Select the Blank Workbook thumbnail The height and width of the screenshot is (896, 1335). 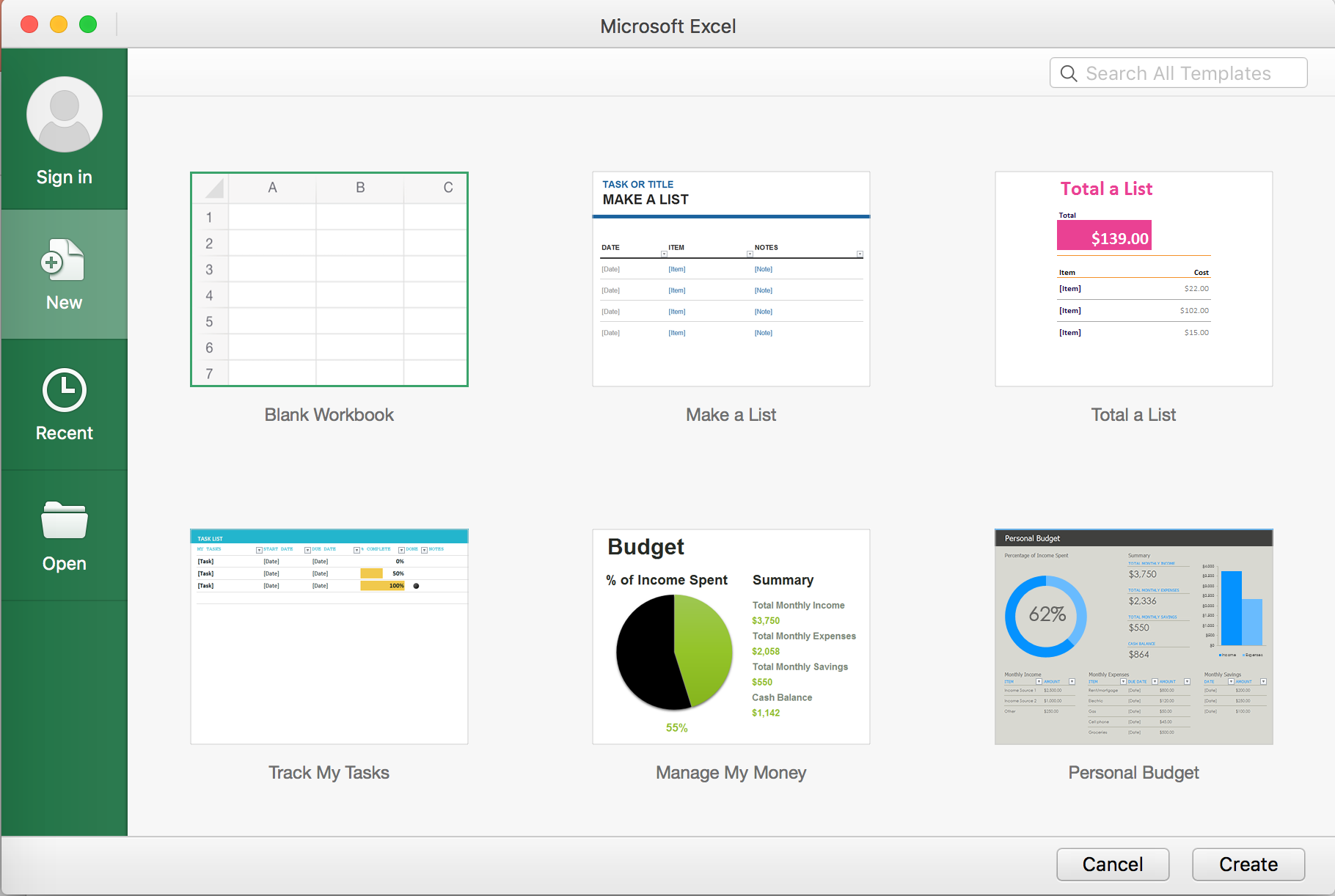point(329,279)
